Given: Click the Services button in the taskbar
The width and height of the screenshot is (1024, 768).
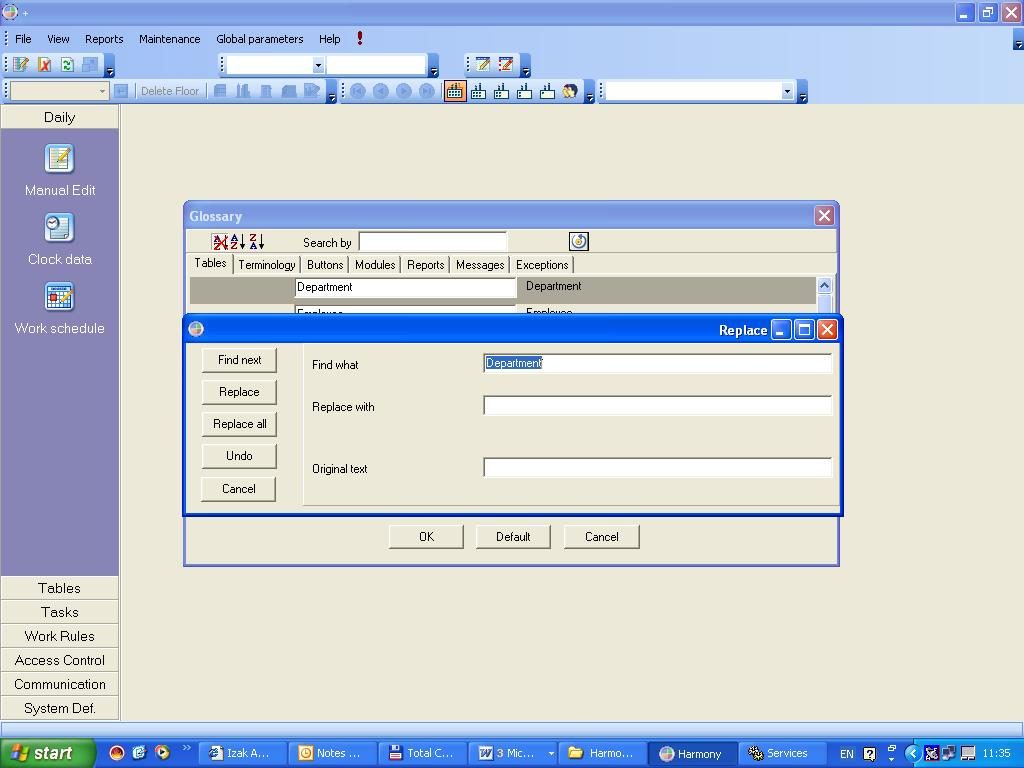Looking at the screenshot, I should 778,753.
